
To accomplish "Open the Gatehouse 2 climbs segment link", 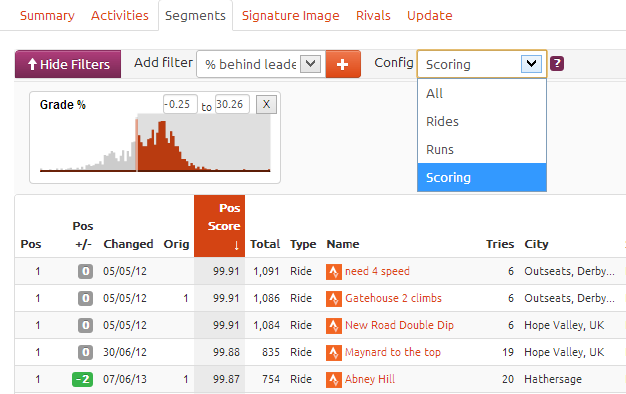I will pyautogui.click(x=393, y=298).
